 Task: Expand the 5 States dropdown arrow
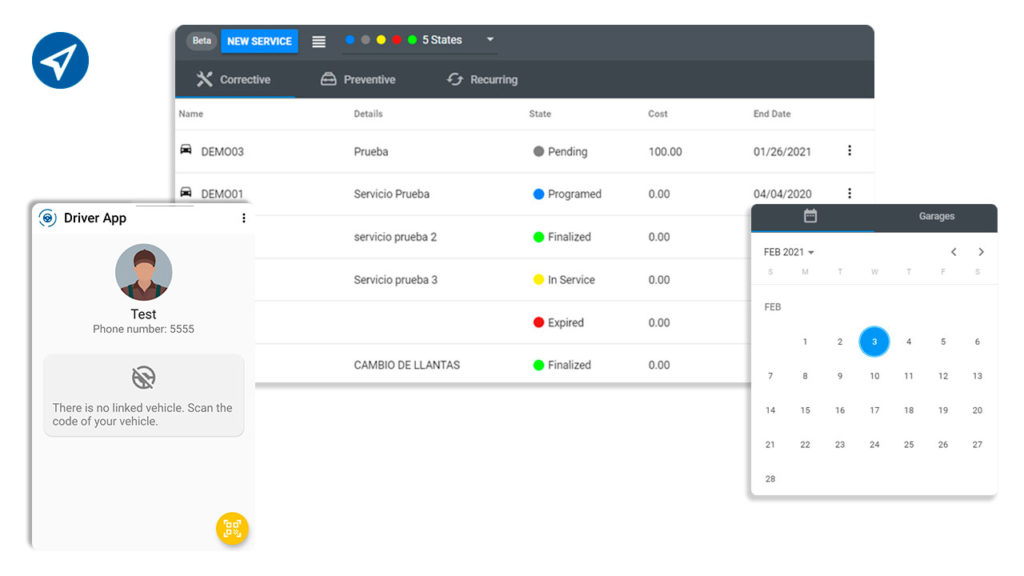[490, 40]
